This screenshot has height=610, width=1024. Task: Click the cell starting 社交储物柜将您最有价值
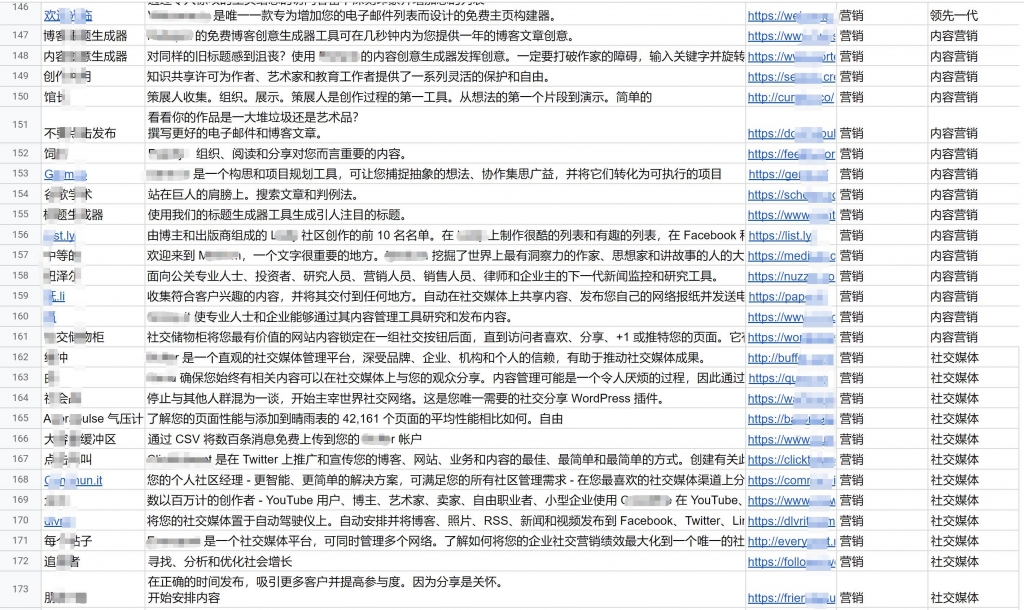445,337
